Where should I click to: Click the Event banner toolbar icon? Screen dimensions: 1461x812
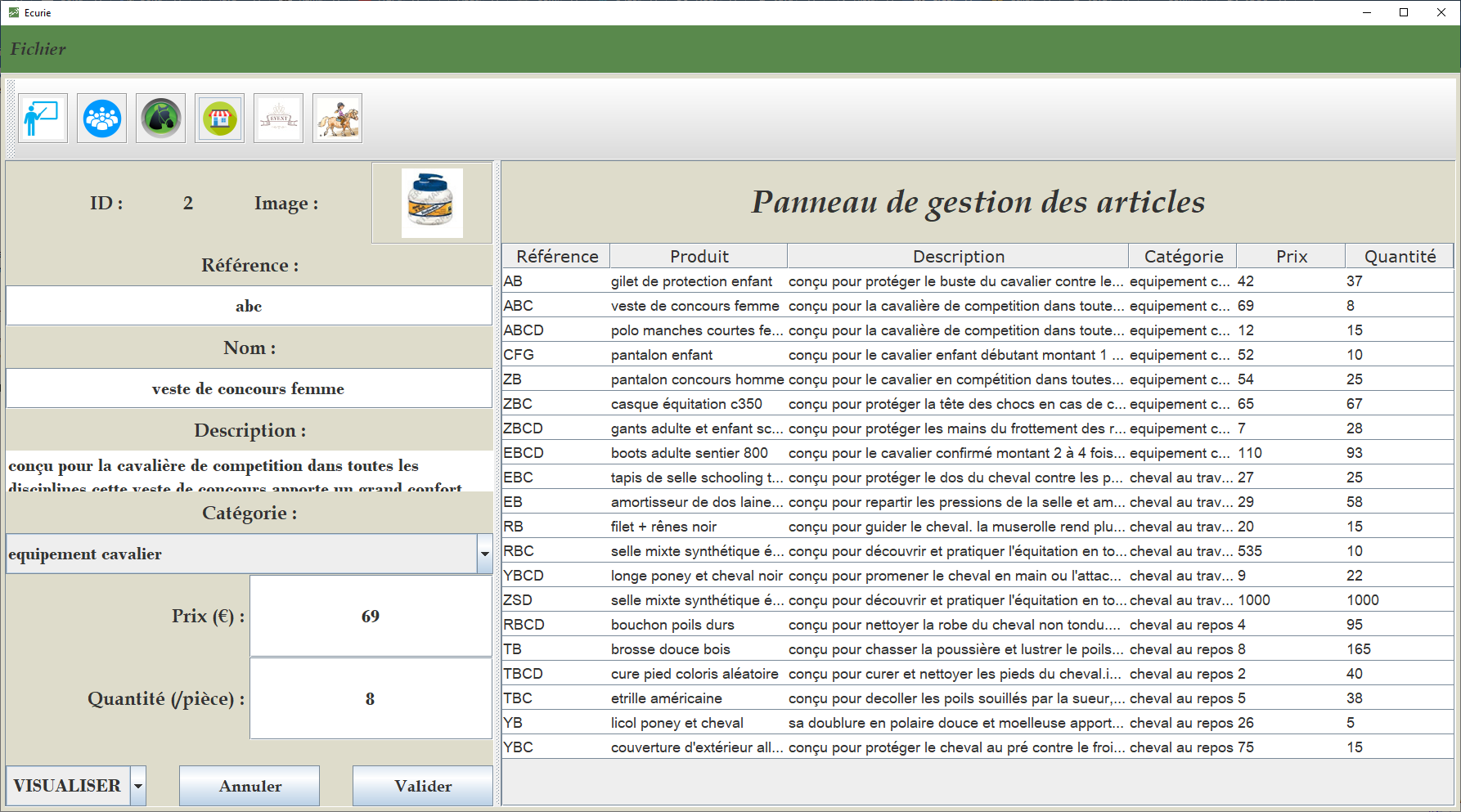[278, 119]
